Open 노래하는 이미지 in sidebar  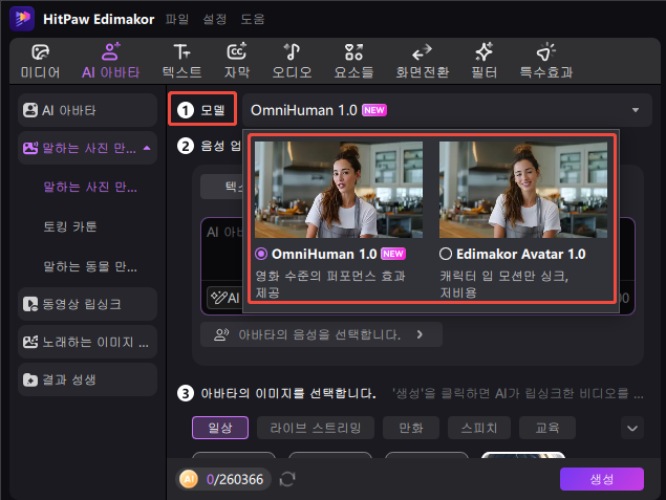click(87, 342)
